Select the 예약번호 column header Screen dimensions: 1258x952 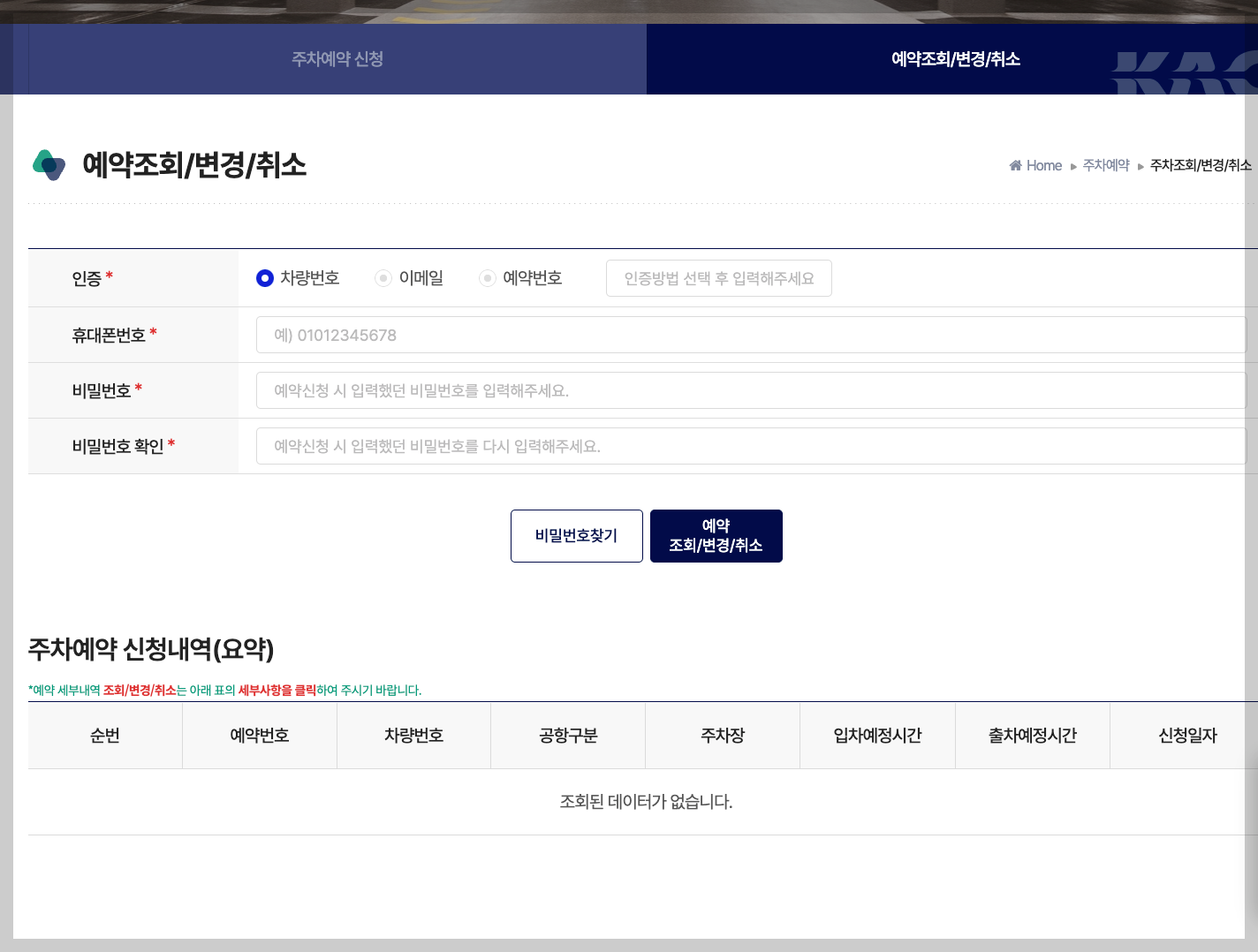click(x=259, y=735)
